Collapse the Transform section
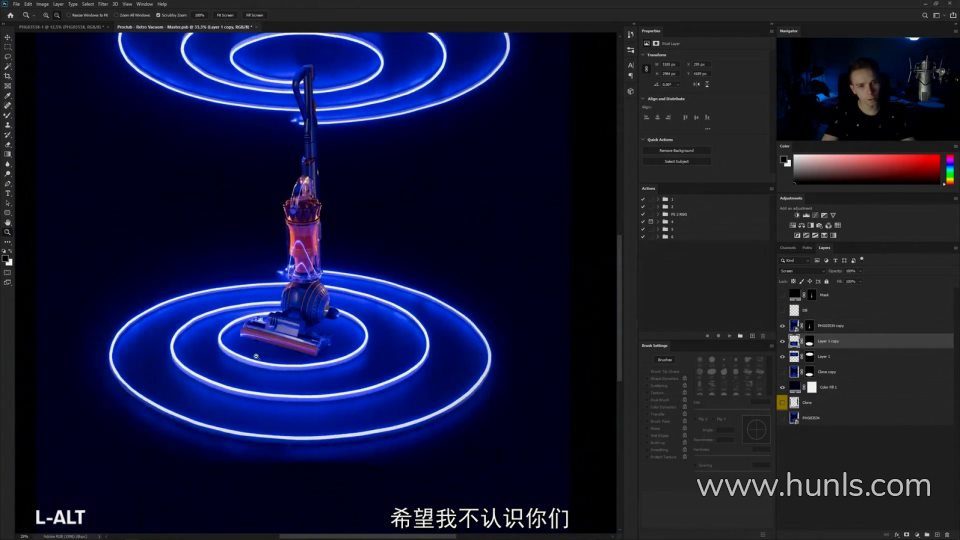This screenshot has height=540, width=960. [643, 54]
